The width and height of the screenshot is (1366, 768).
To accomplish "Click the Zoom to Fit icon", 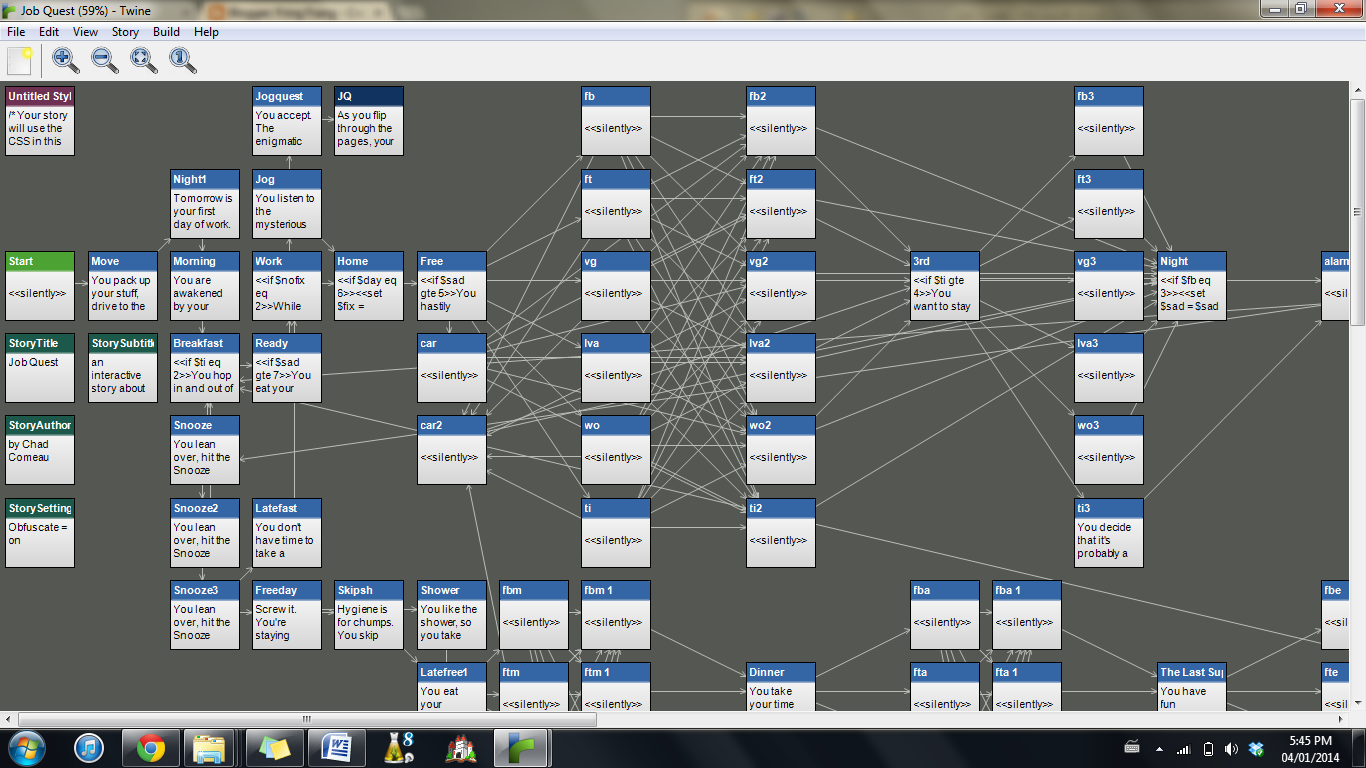I will [x=144, y=61].
